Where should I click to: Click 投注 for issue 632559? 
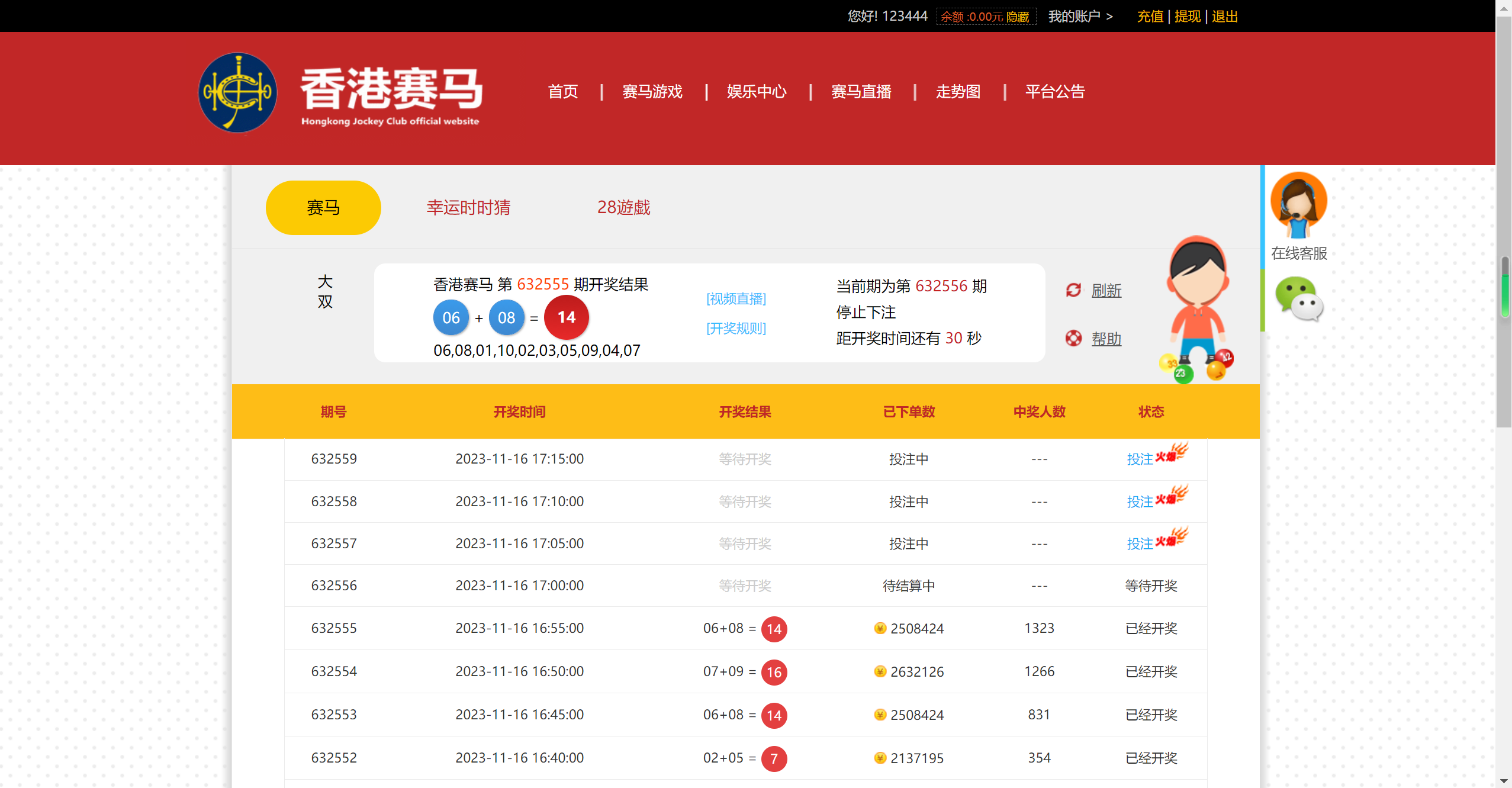[x=1140, y=459]
